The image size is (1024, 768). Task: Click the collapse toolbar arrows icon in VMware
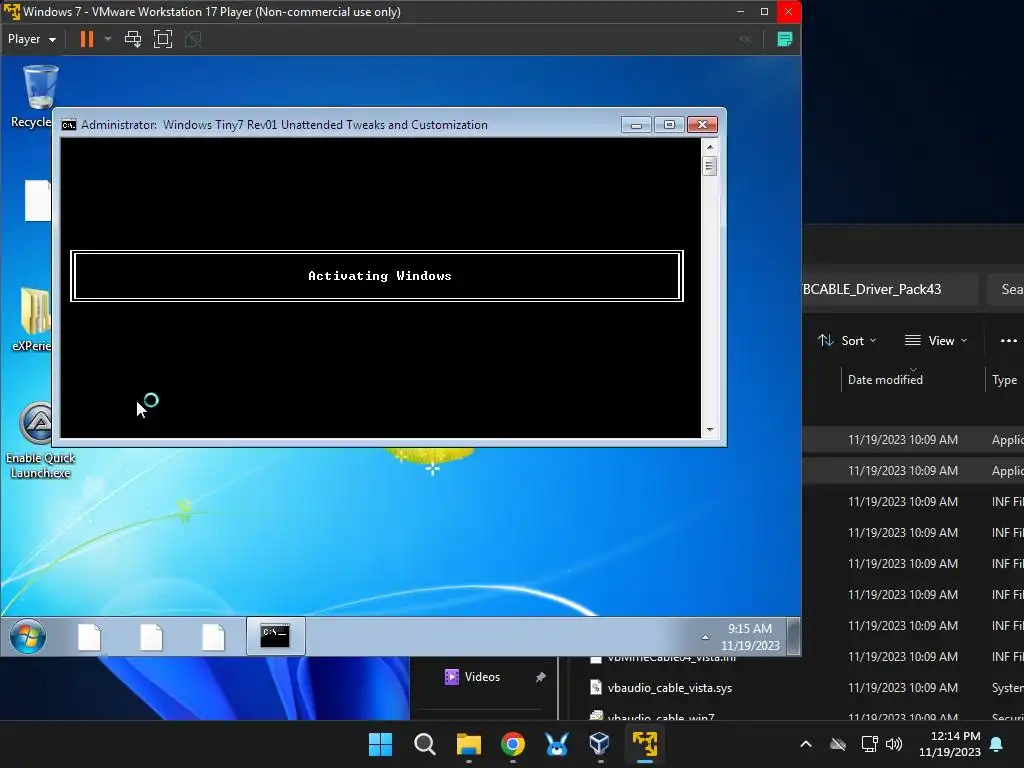coord(745,39)
